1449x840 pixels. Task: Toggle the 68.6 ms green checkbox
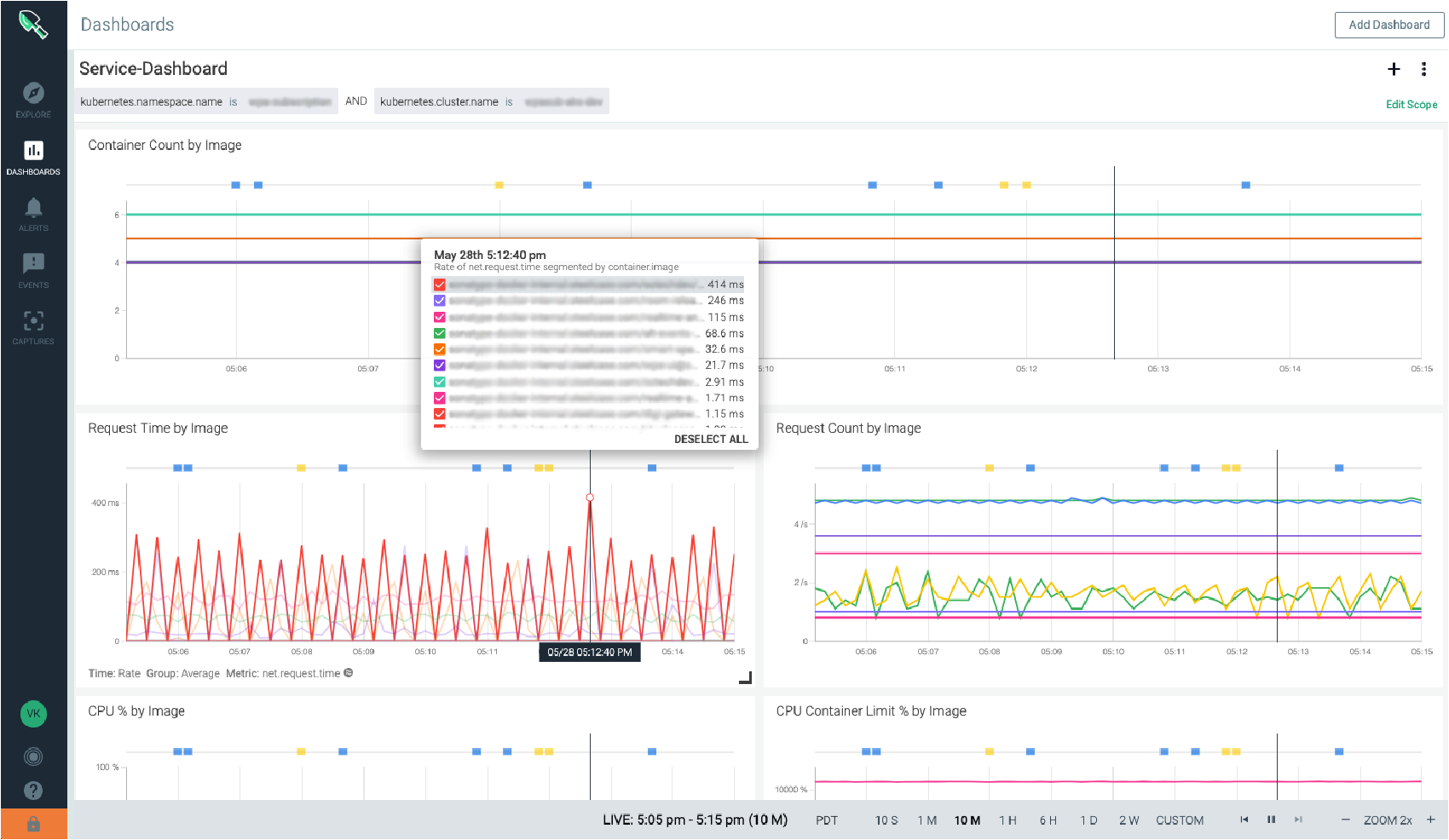point(440,333)
